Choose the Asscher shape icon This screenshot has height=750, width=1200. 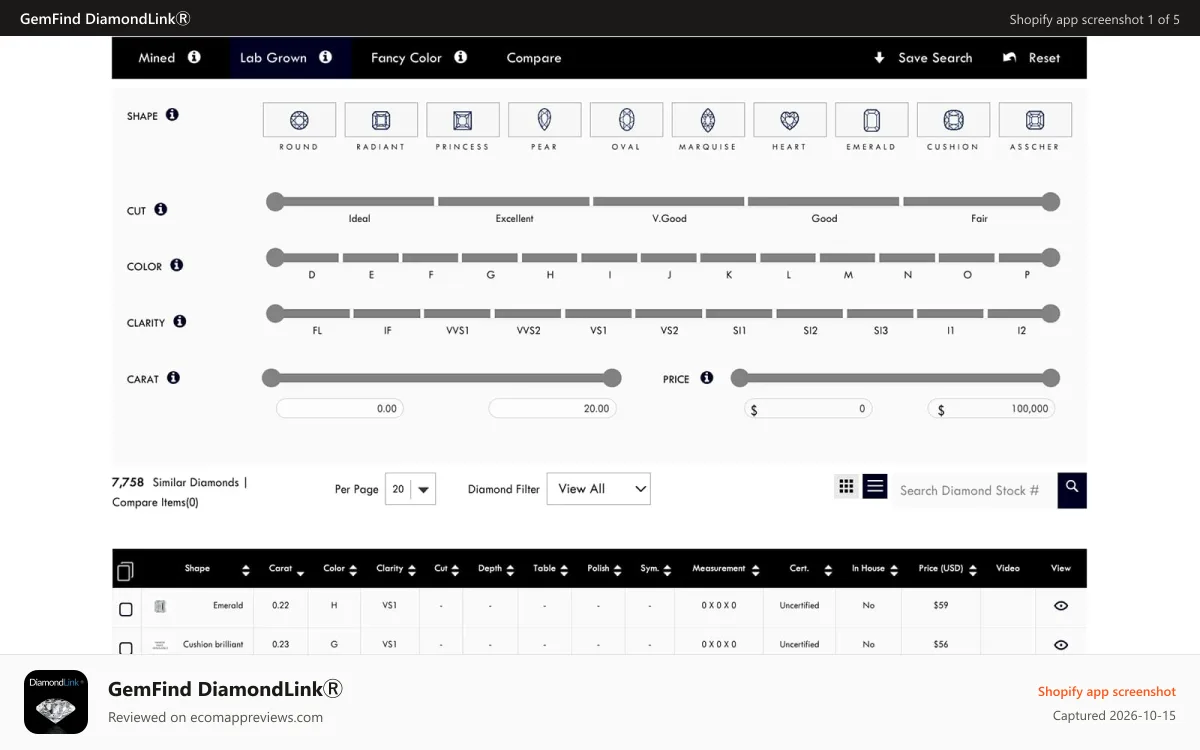click(1035, 120)
